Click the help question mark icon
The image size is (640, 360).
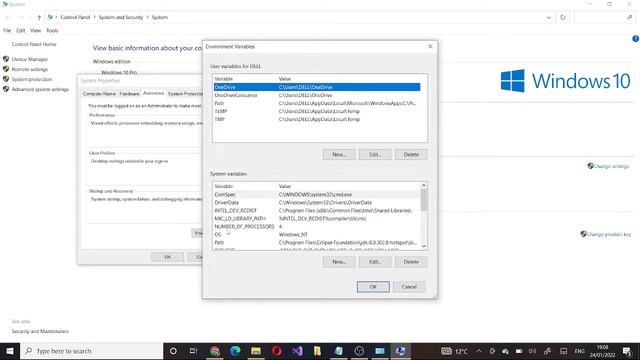(636, 39)
